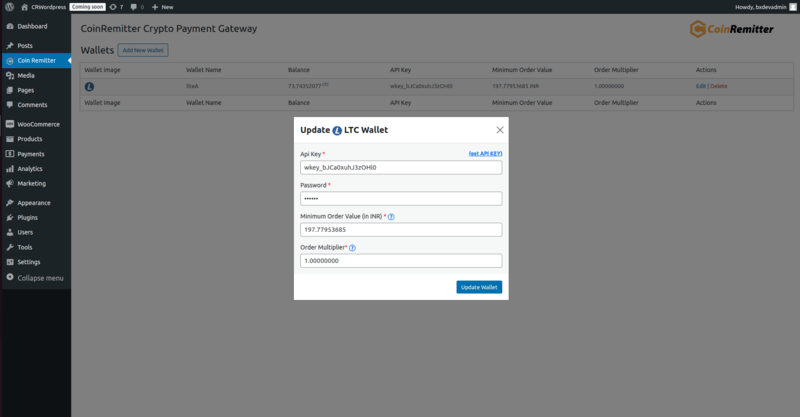The image size is (800, 417).
Task: Open the Howdy, bxdevadmin account menu
Action: (x=765, y=7)
